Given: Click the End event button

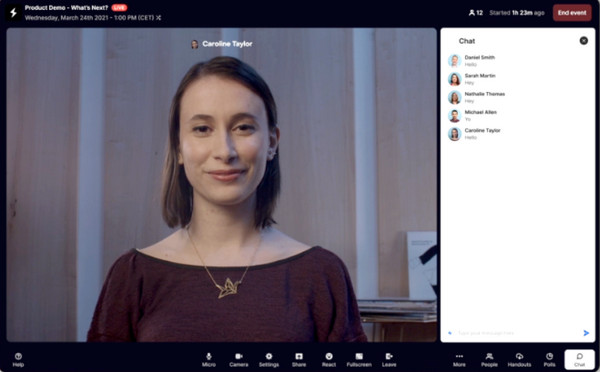Looking at the screenshot, I should (x=572, y=13).
